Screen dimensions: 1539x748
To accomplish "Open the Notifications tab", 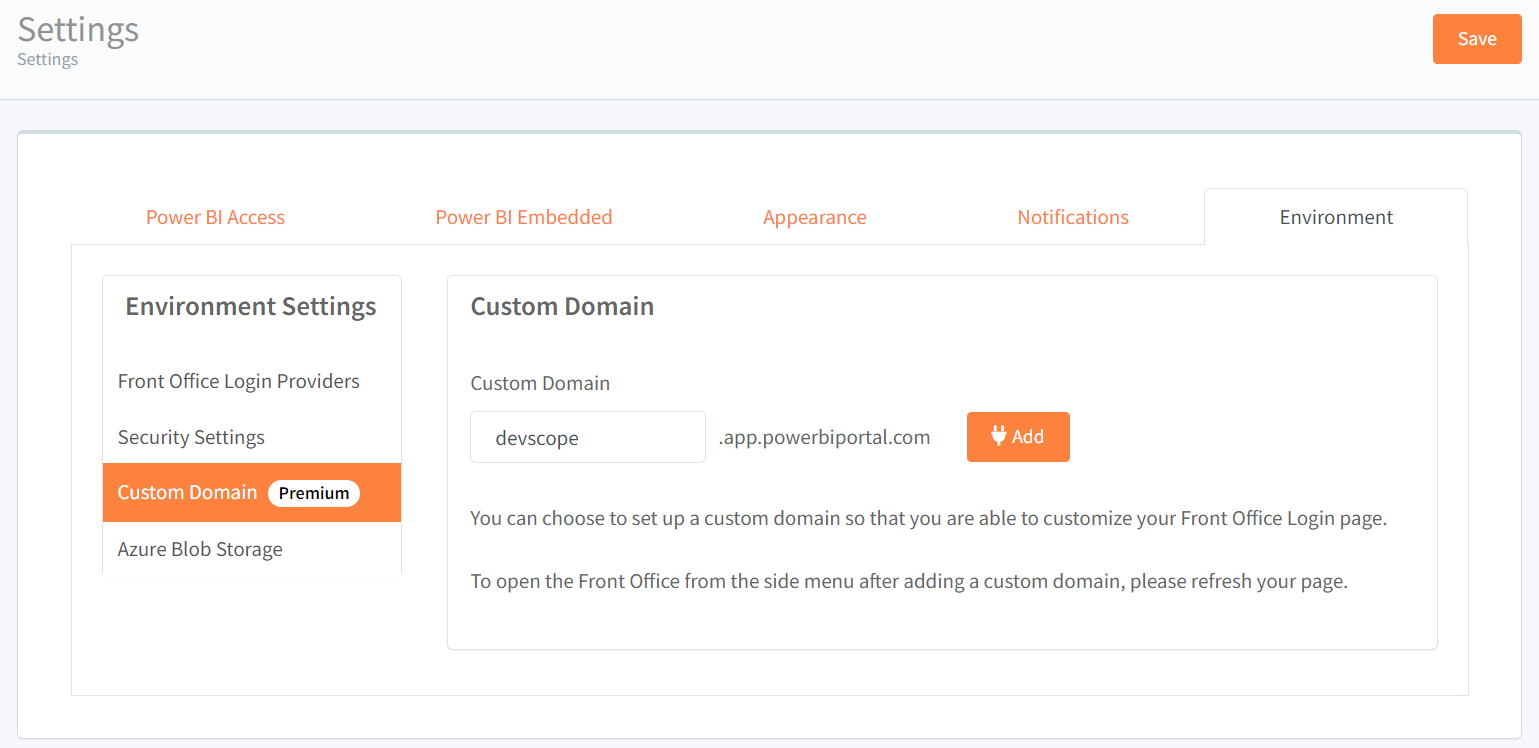I will 1073,217.
